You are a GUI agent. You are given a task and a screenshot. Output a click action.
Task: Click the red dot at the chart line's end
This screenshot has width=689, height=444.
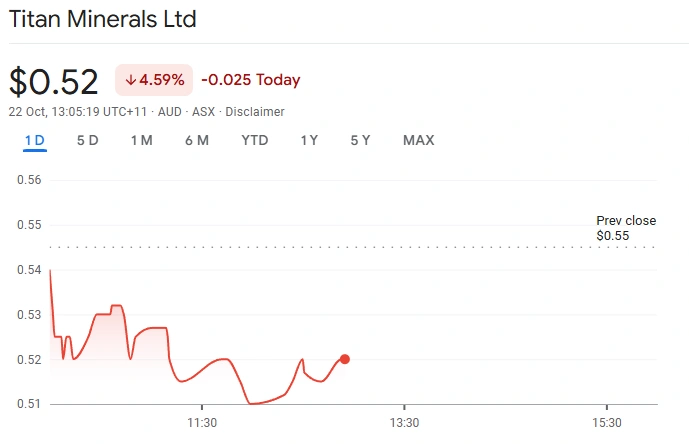pyautogui.click(x=344, y=359)
